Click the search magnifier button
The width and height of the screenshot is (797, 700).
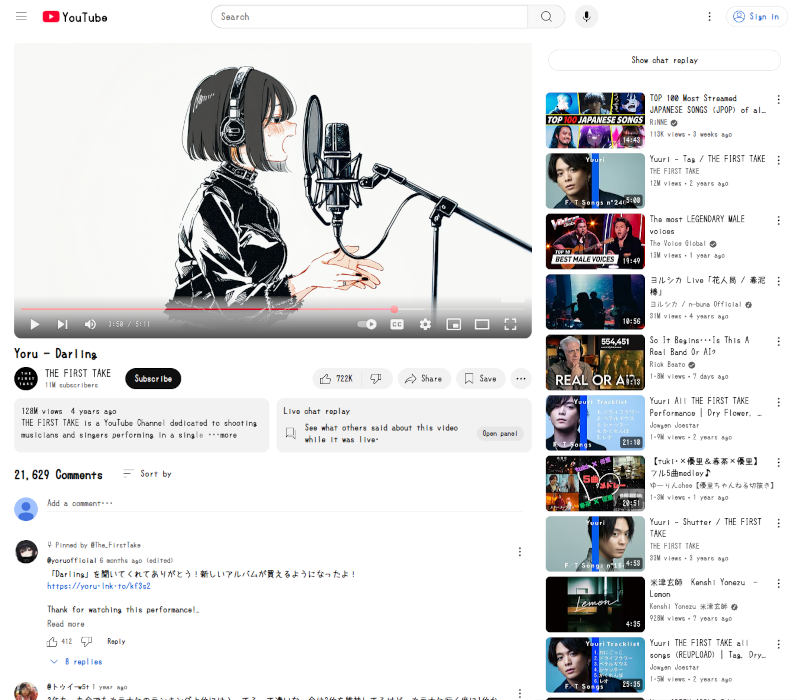tap(546, 17)
